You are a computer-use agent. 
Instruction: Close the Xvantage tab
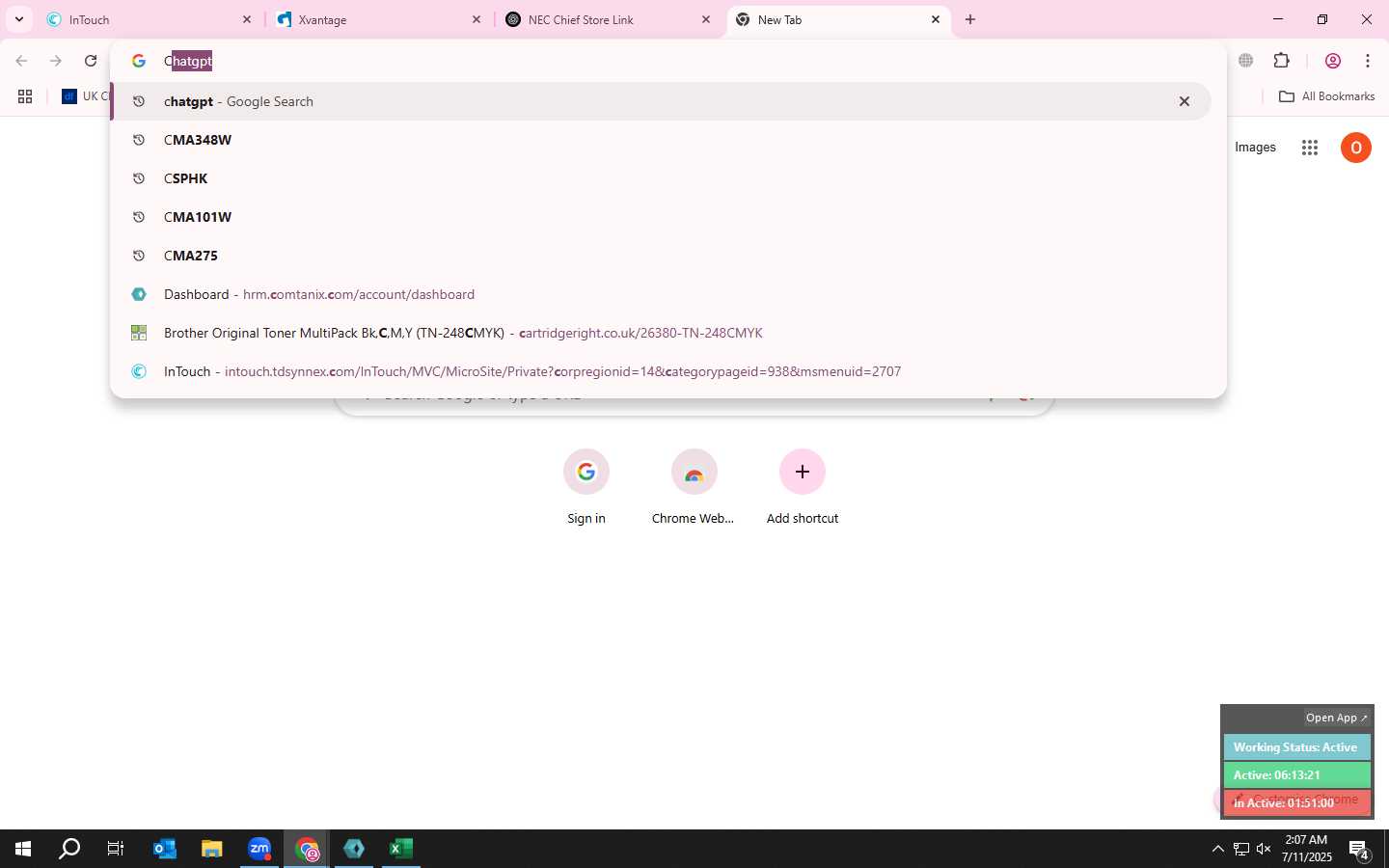(477, 19)
